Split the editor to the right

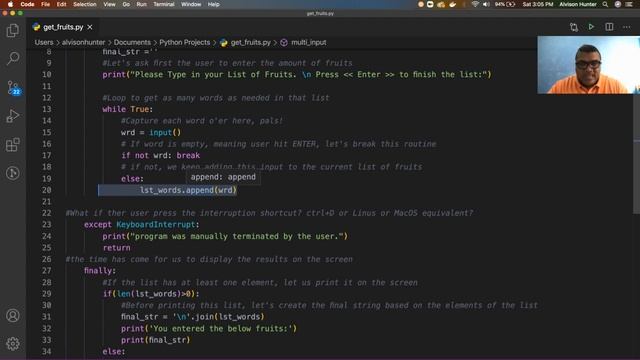click(609, 27)
